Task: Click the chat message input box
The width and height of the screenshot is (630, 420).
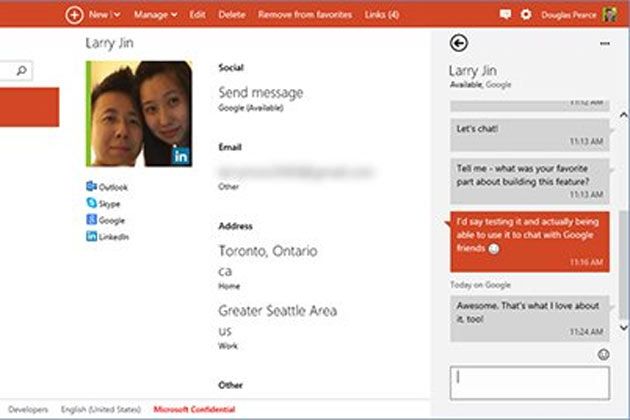Action: pos(529,383)
